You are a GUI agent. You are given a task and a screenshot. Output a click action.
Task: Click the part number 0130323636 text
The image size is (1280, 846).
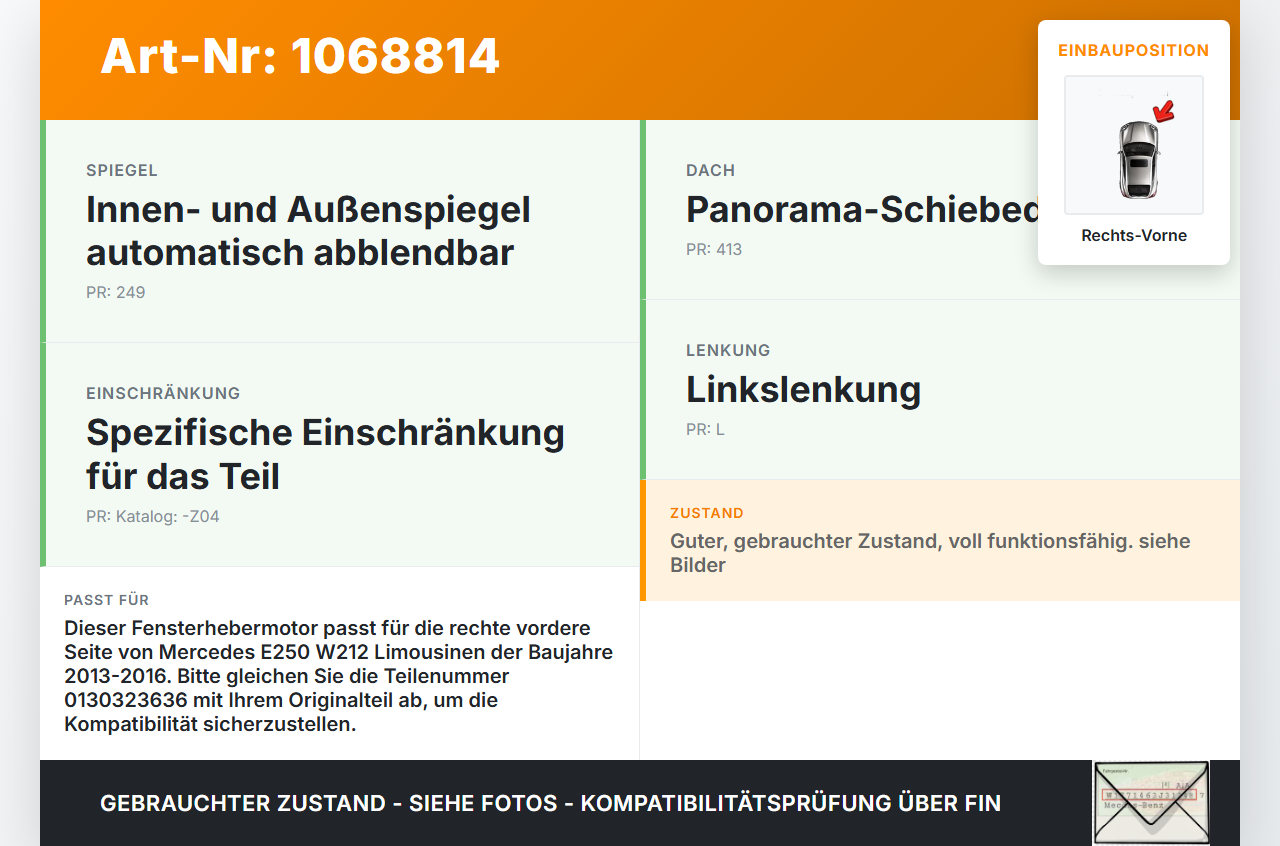[126, 700]
